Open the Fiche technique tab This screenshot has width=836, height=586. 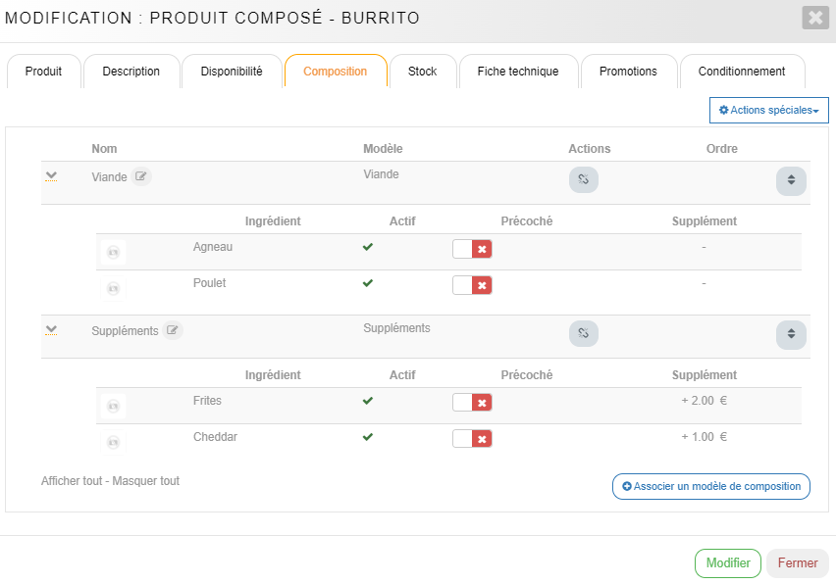517,72
